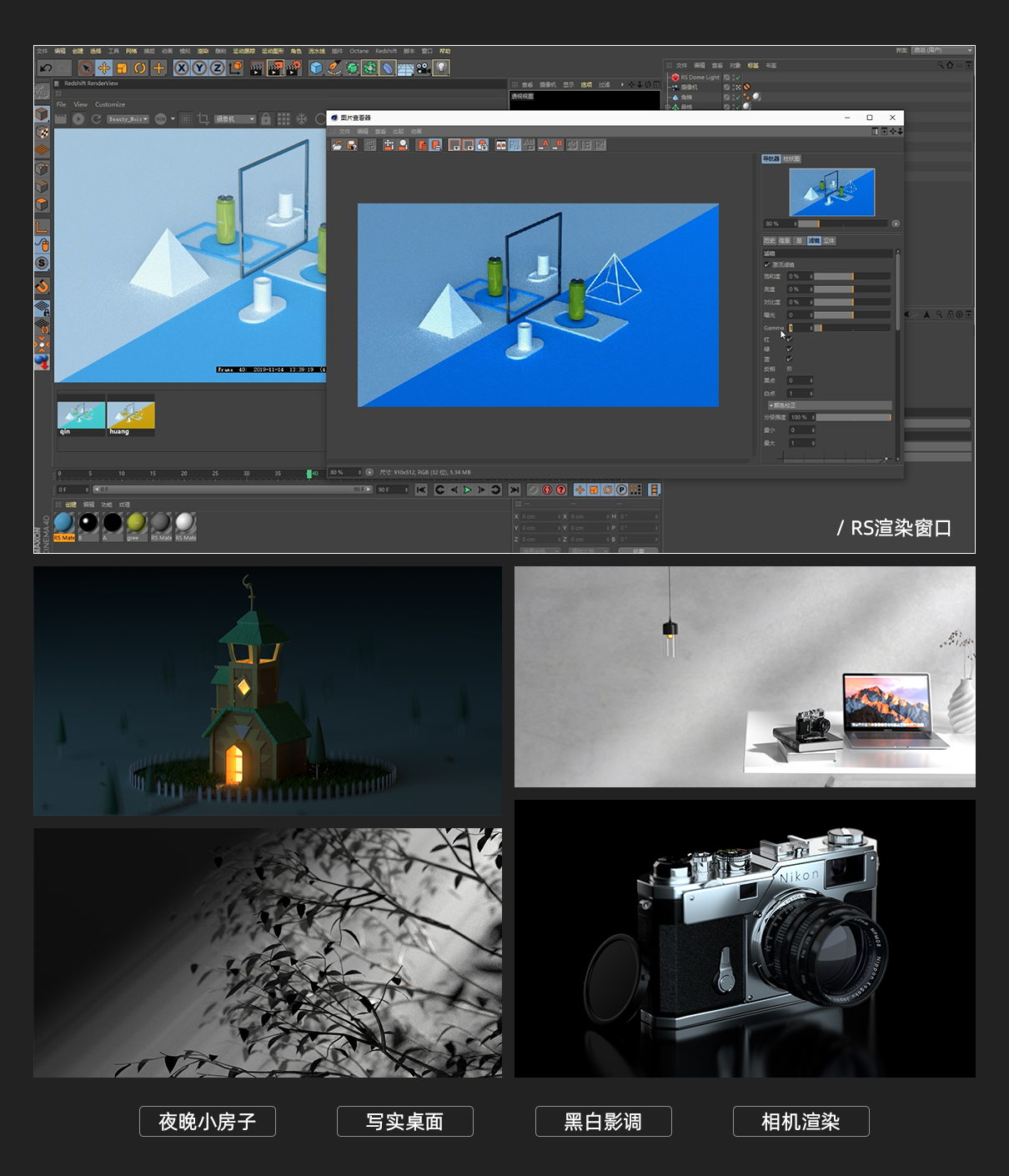
Task: Click the floor/environment grid icon
Action: (405, 68)
